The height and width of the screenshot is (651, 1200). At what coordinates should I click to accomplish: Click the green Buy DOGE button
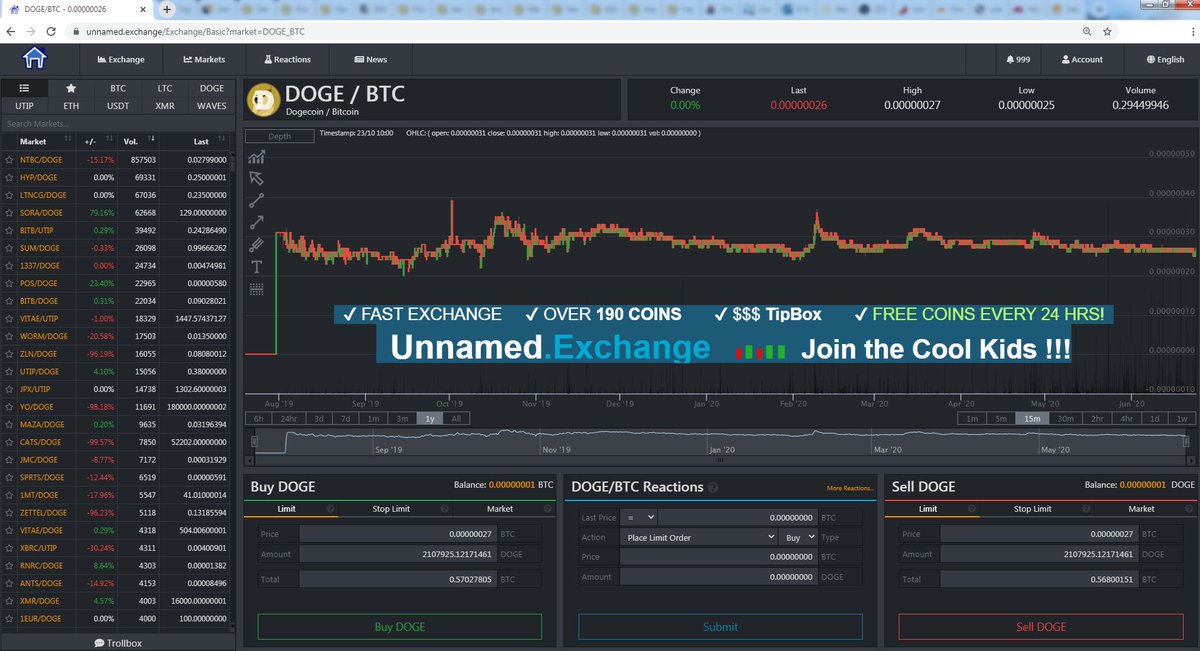pos(399,627)
